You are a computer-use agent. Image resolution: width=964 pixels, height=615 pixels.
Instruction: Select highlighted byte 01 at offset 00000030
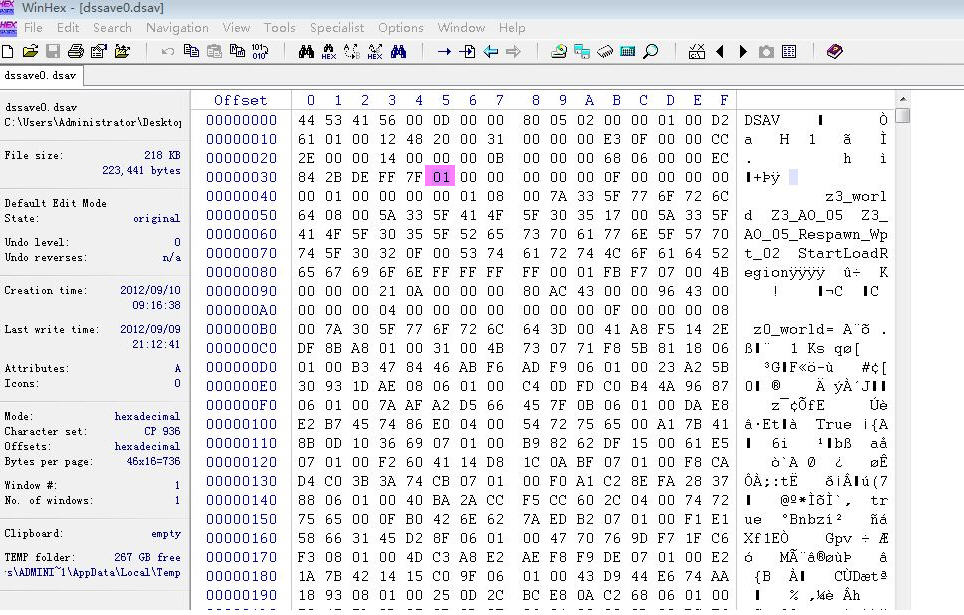tap(440, 176)
